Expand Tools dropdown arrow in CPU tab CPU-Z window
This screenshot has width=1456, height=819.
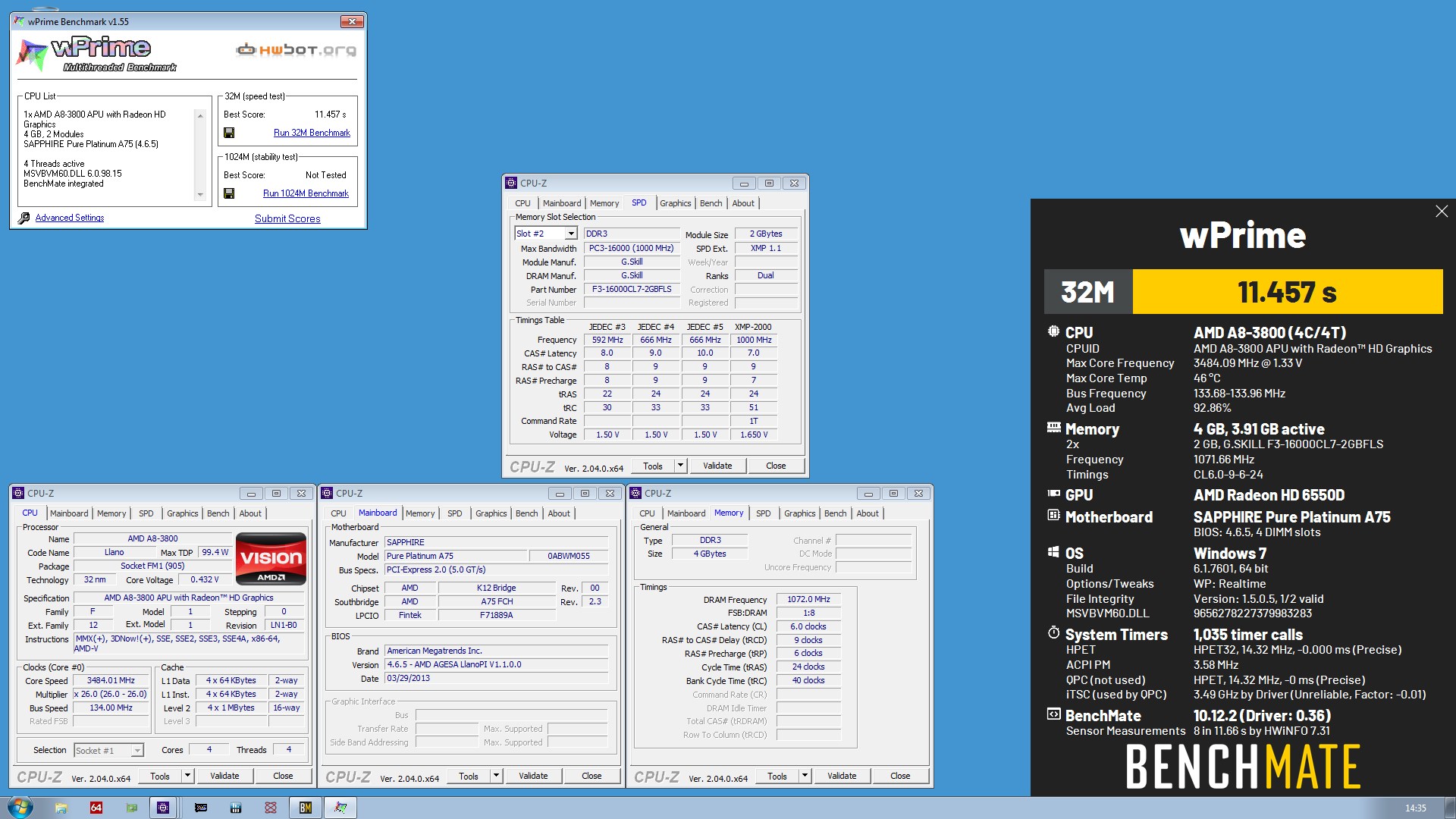[x=187, y=776]
